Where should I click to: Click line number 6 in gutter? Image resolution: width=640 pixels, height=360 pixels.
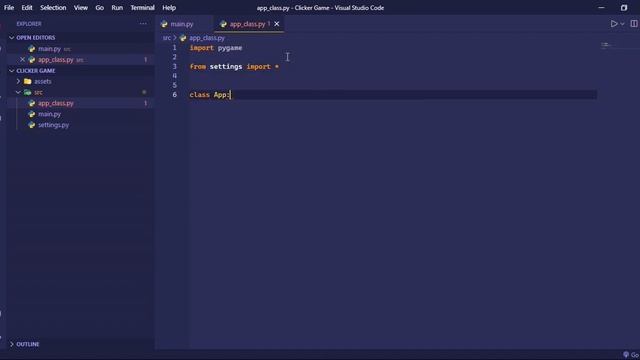point(175,95)
